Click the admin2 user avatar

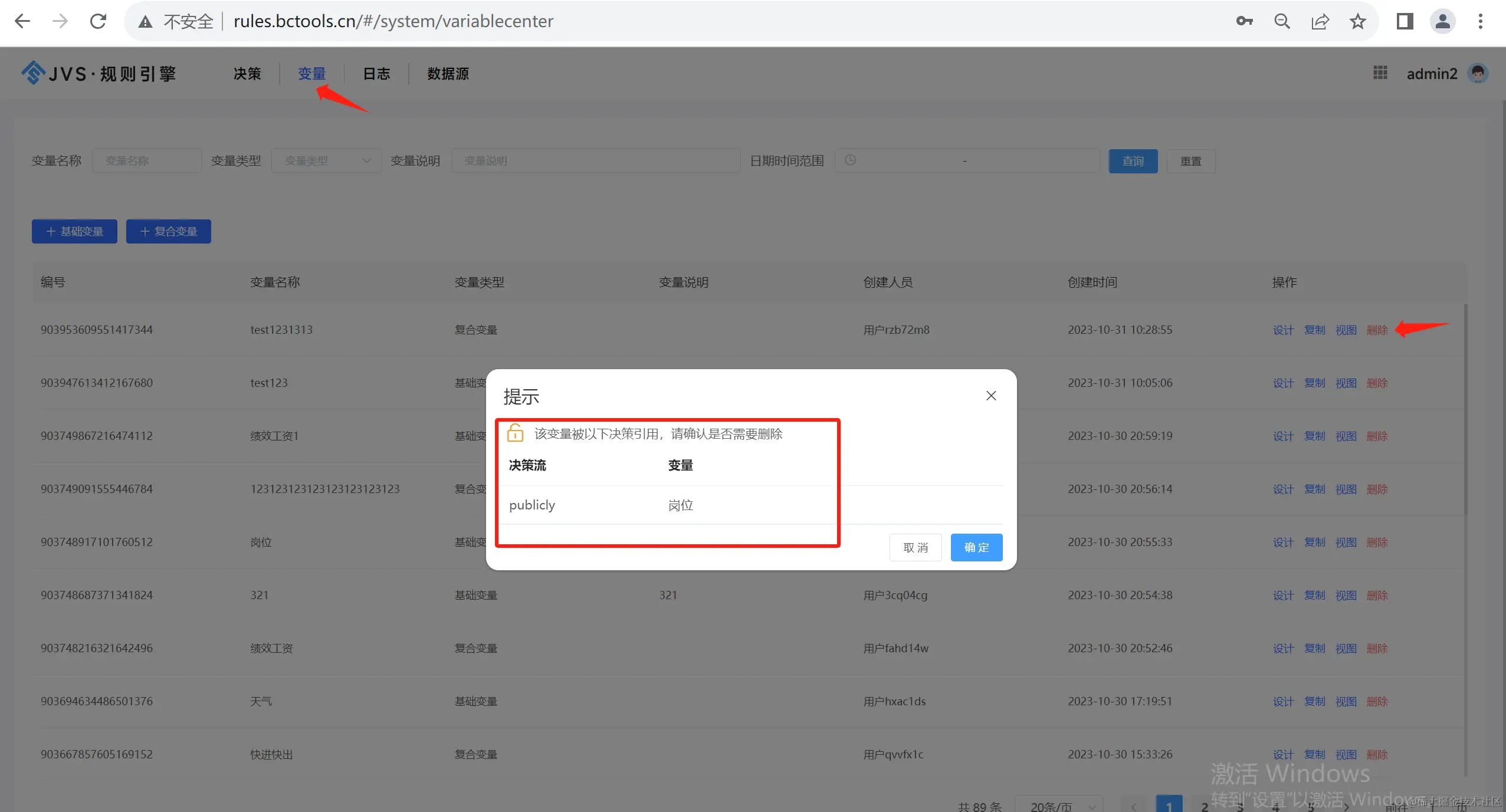click(1478, 73)
